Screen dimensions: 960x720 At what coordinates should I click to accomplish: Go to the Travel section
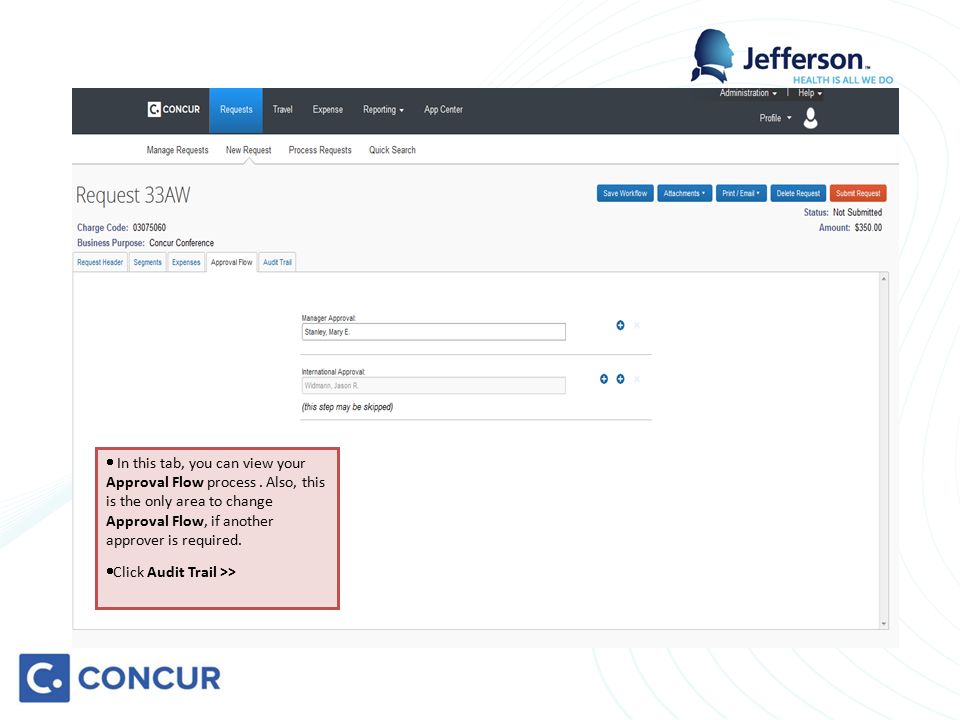282,110
